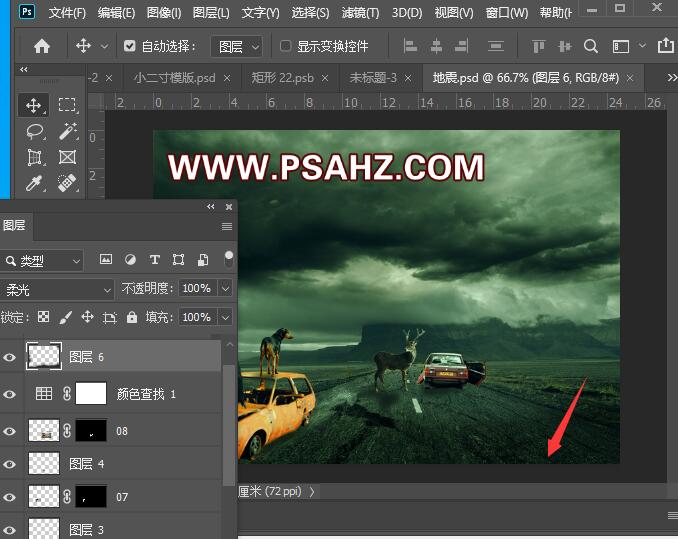Viewport: 678px width, 539px height.
Task: Click align vertical centers icon
Action: tap(565, 46)
